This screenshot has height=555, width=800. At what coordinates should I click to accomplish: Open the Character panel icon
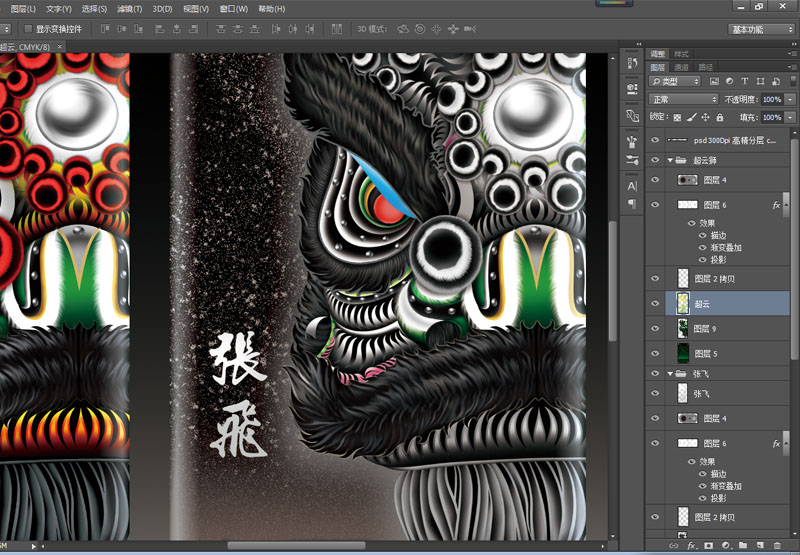[632, 186]
